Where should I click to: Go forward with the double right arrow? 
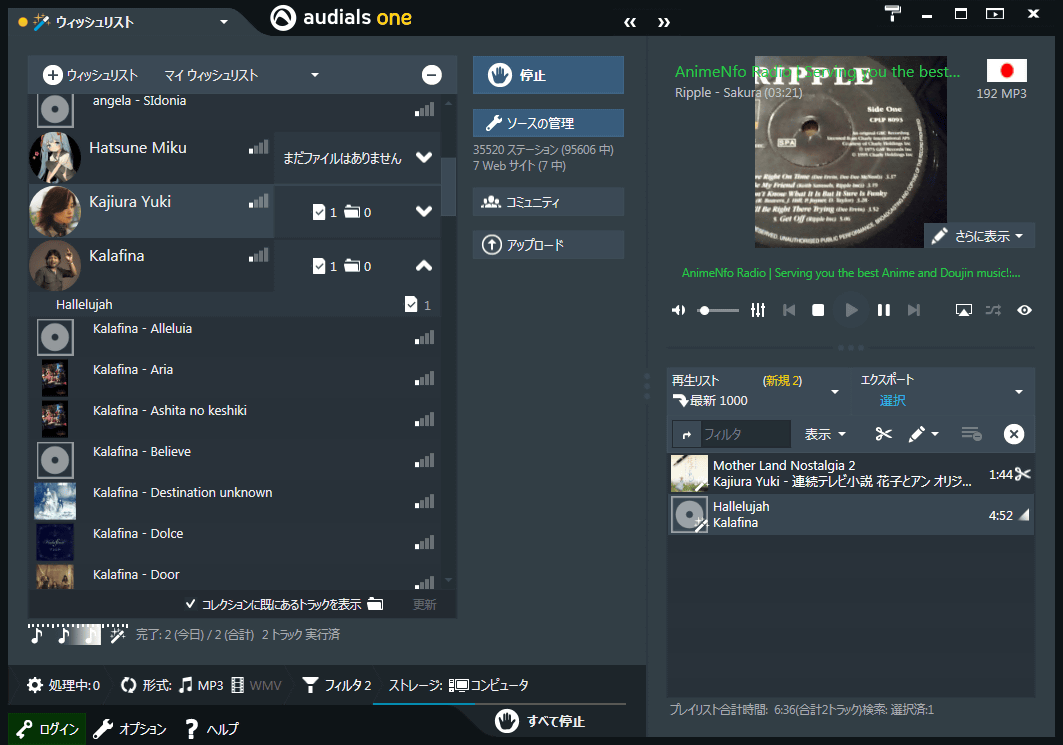pyautogui.click(x=664, y=22)
